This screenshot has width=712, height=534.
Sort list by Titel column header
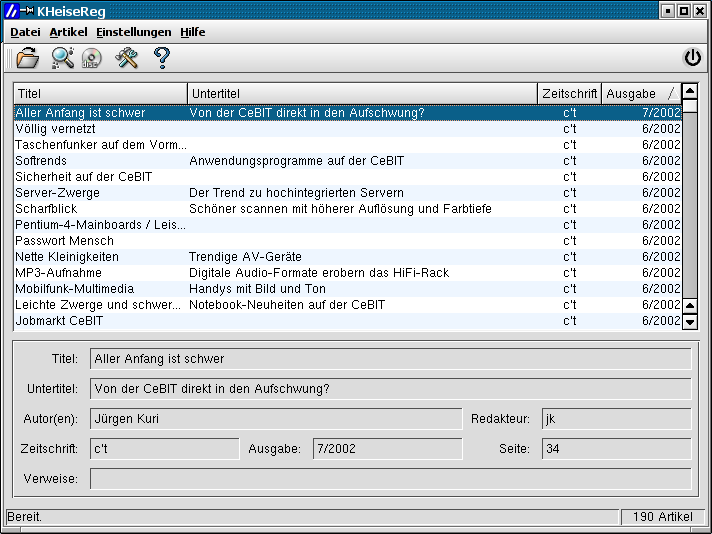pos(100,94)
